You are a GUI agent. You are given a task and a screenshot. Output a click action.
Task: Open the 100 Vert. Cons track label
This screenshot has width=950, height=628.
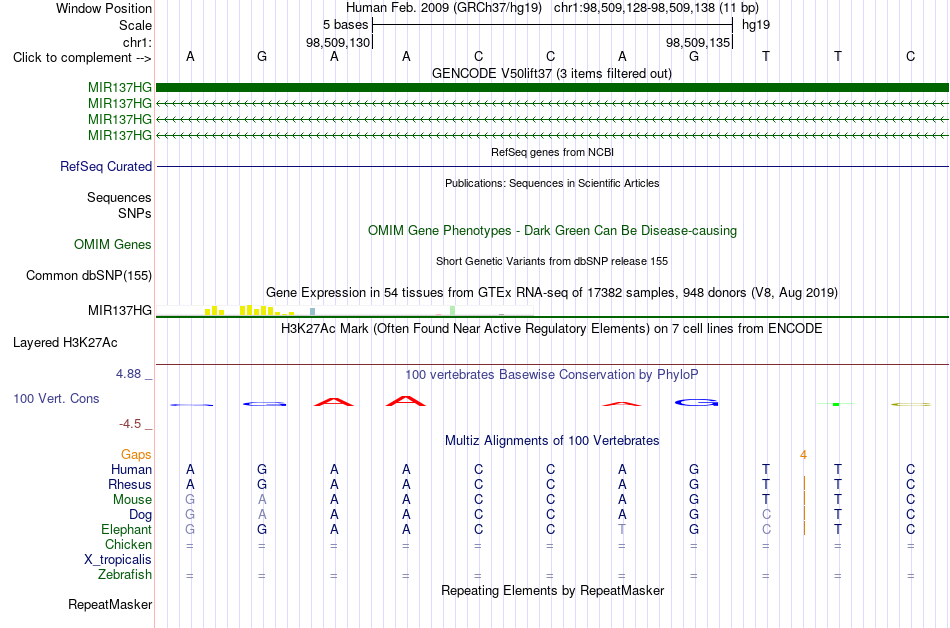(56, 398)
